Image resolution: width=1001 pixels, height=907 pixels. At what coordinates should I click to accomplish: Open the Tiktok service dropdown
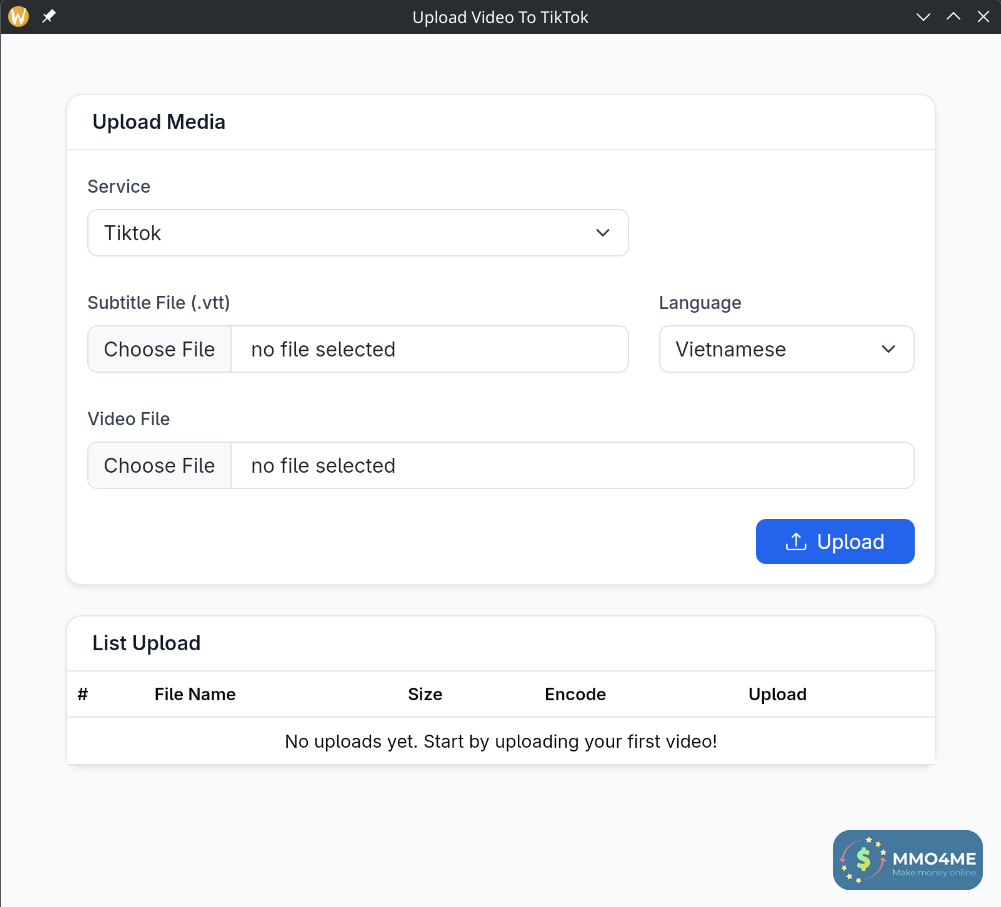(357, 233)
